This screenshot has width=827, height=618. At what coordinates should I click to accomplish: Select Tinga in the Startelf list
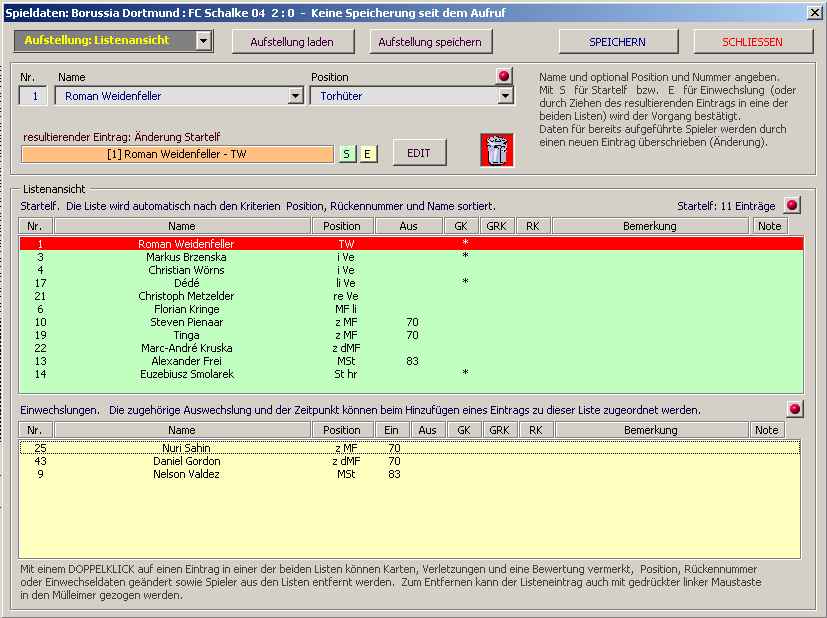pos(411,335)
